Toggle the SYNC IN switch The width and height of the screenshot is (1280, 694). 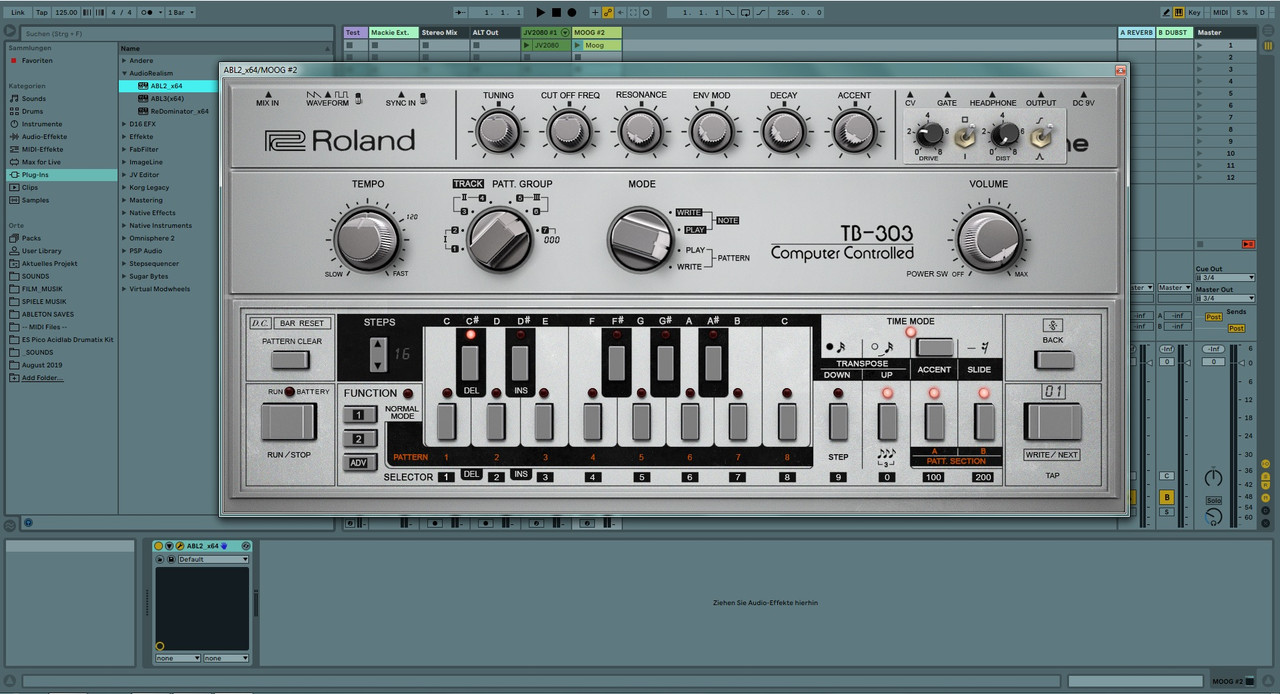click(423, 98)
